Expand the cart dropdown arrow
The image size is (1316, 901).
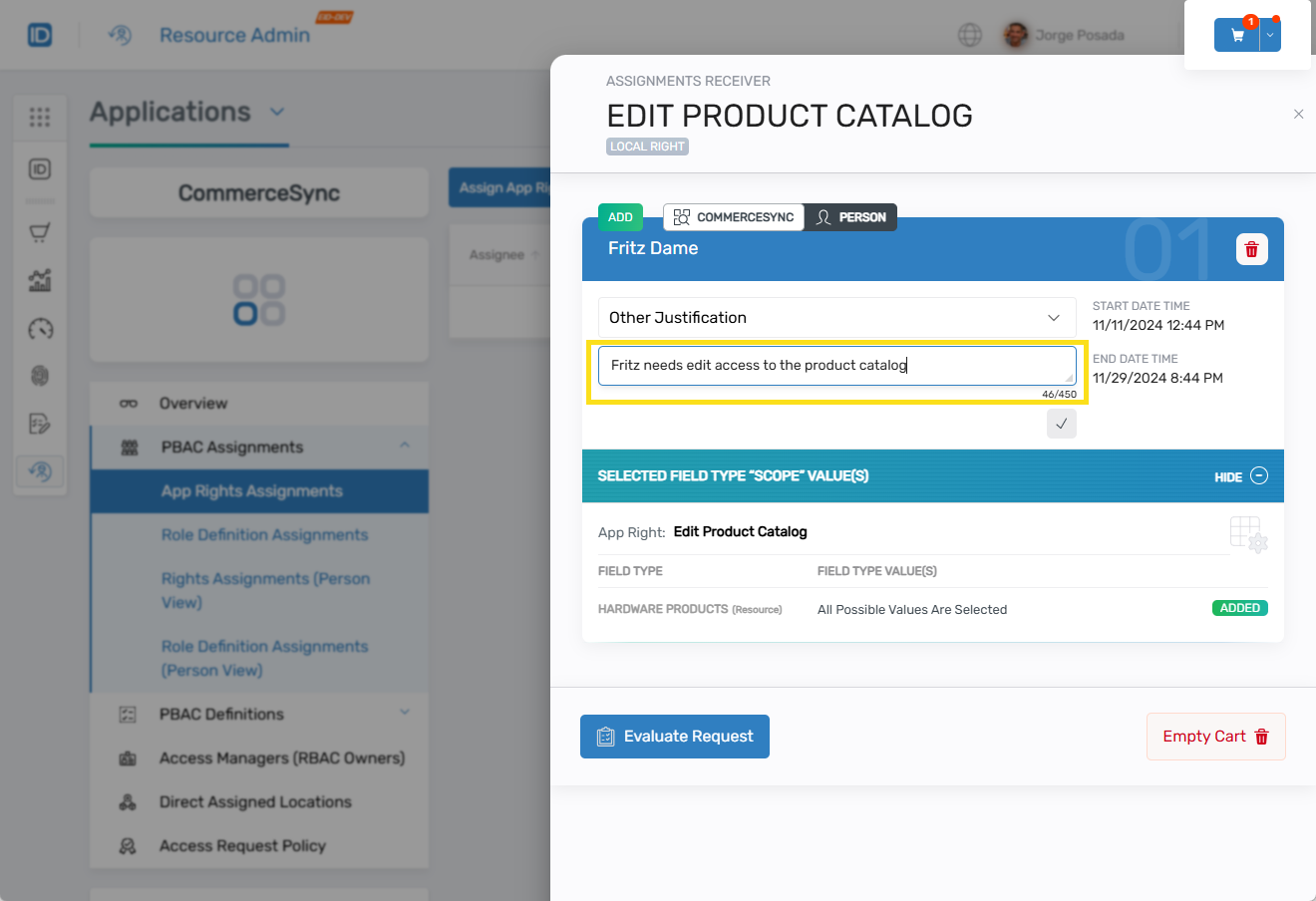tap(1270, 35)
